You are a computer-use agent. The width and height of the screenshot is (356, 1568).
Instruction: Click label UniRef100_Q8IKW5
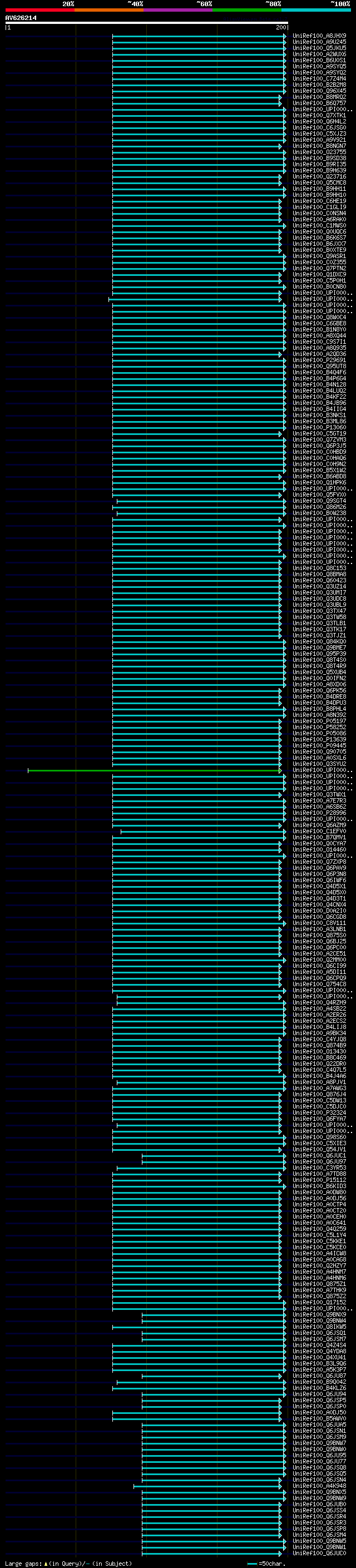pos(319,1327)
